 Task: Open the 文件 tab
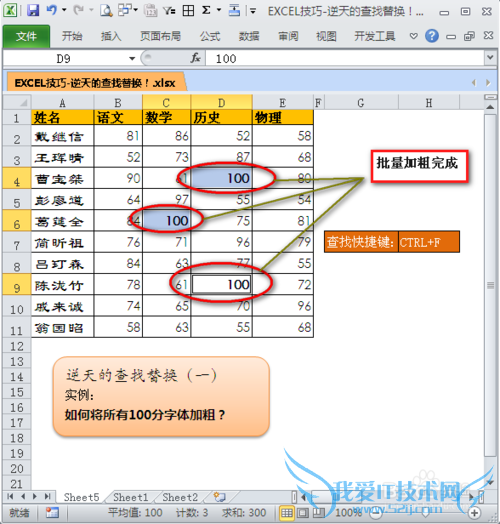pos(26,36)
